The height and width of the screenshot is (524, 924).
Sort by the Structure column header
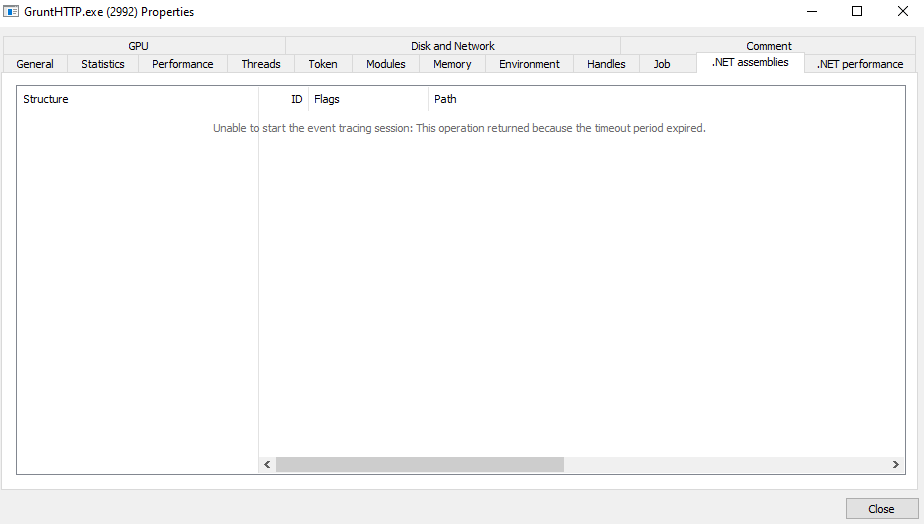coord(46,99)
